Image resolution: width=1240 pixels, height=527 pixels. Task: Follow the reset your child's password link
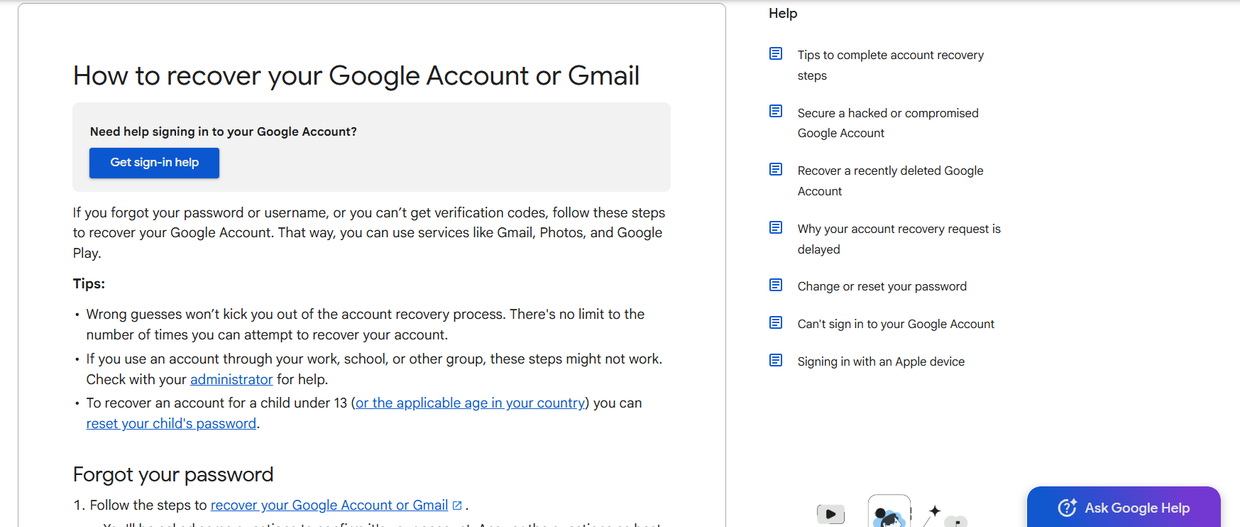pyautogui.click(x=172, y=424)
